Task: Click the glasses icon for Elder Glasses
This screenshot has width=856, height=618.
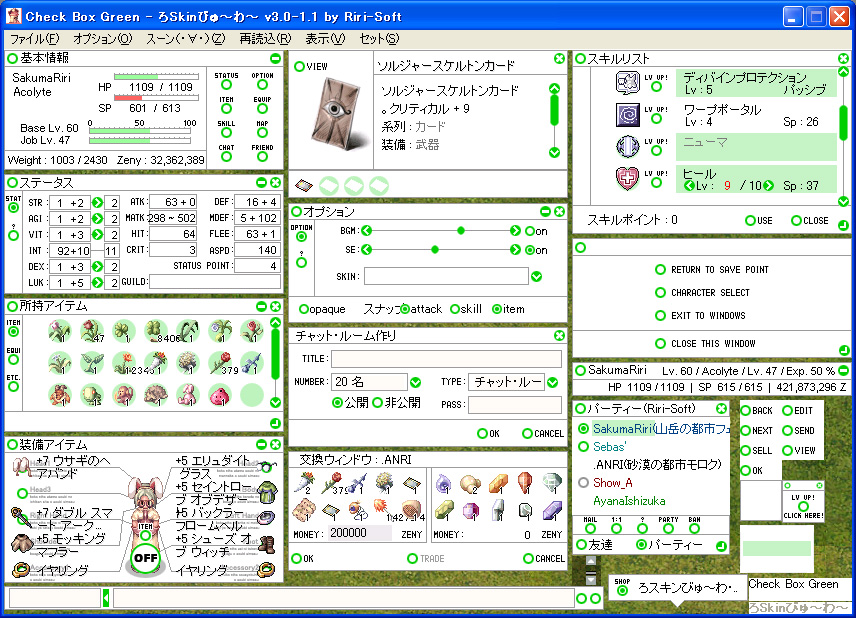Action: click(266, 466)
